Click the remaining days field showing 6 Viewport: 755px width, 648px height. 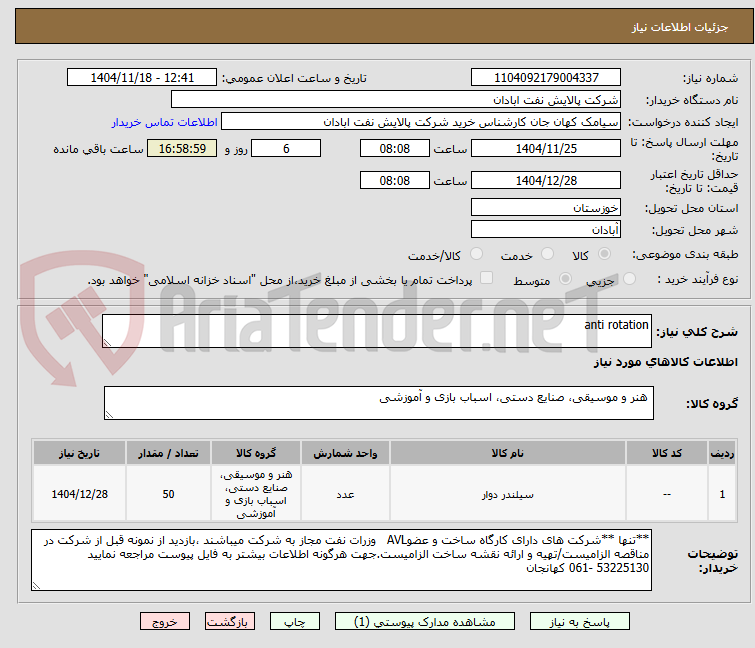coord(286,148)
